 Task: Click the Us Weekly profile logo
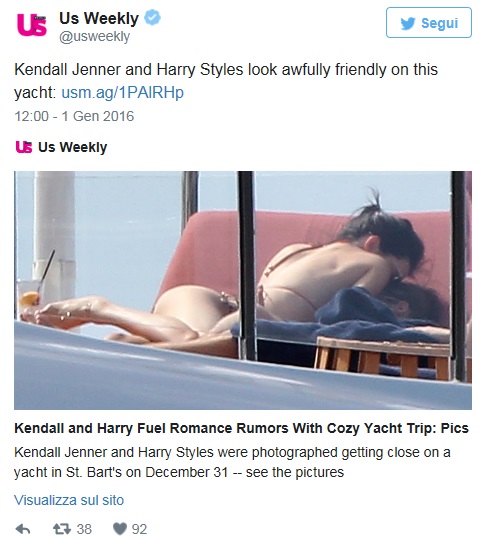click(x=32, y=24)
